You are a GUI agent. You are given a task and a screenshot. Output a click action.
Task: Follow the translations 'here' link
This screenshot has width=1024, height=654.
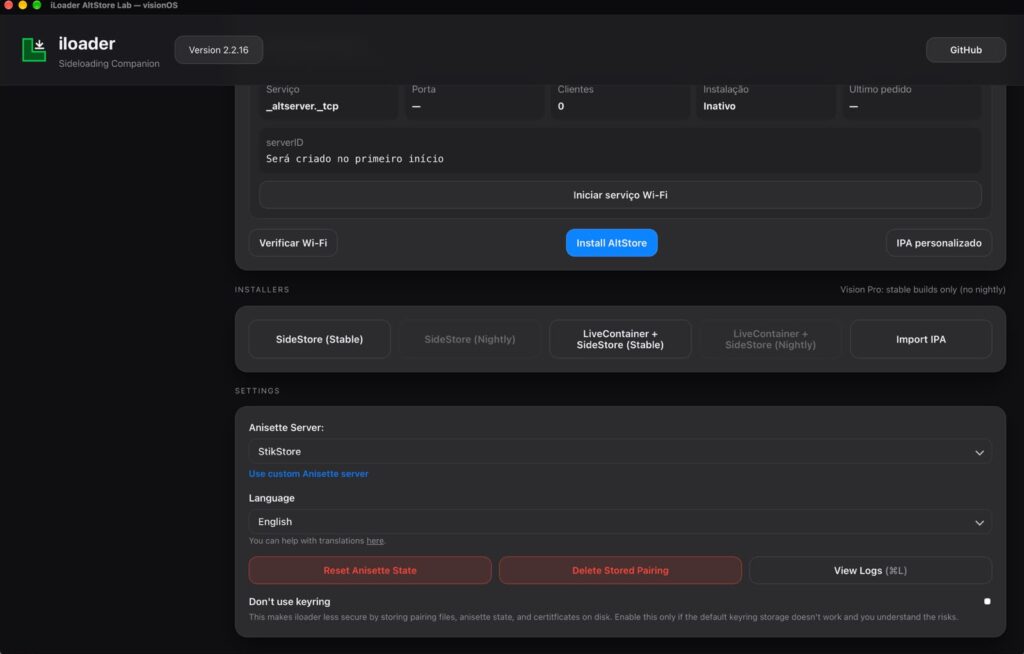(375, 540)
